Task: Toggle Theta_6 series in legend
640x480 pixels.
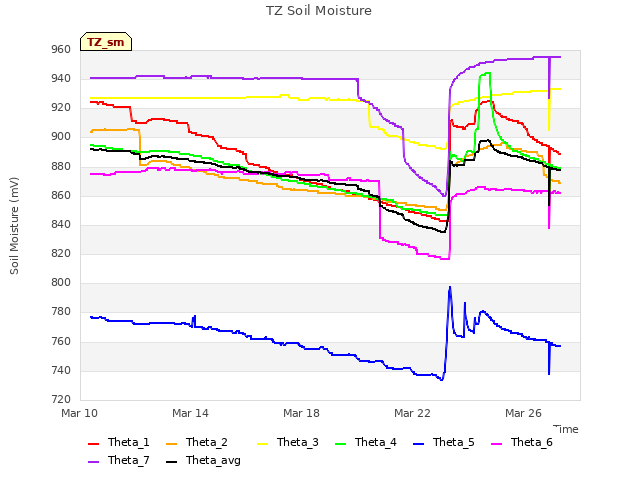Action: tap(522, 442)
